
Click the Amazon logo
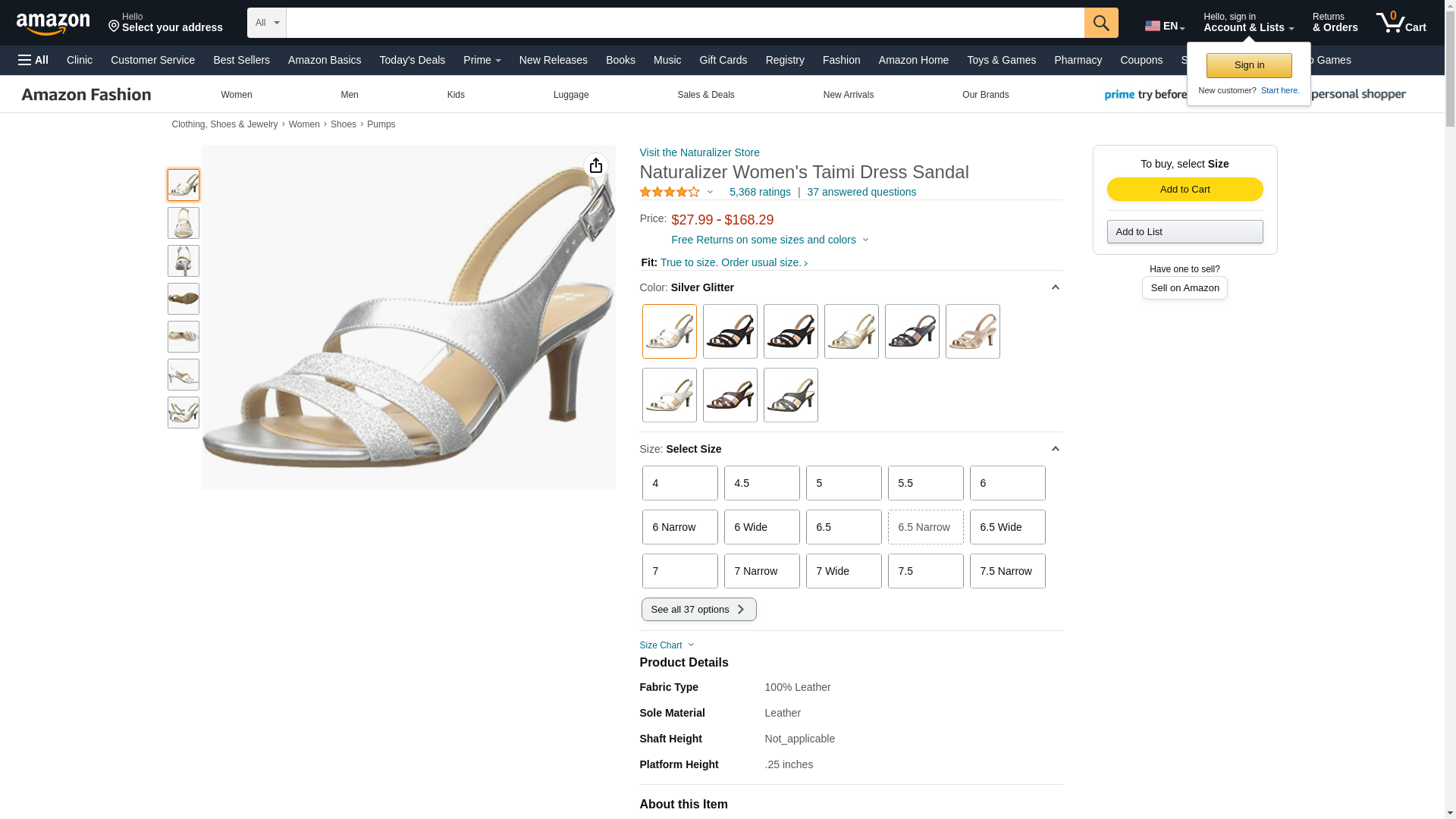(x=53, y=24)
